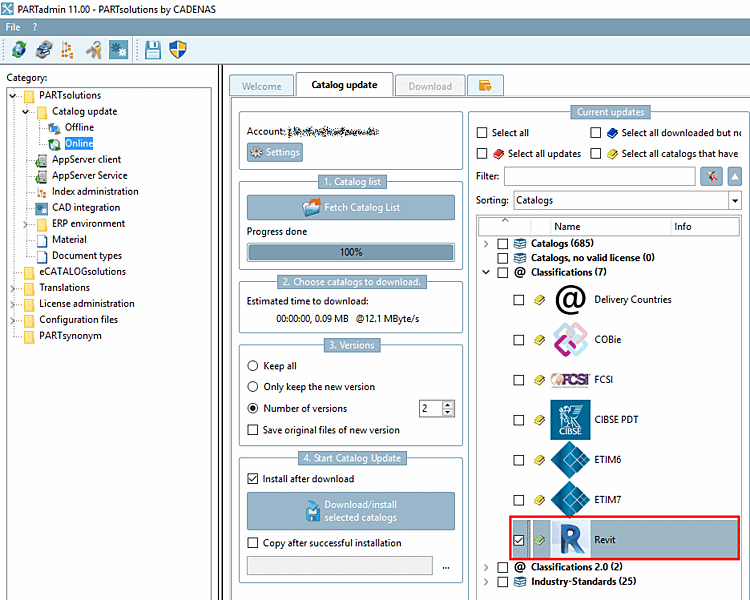Click the orange index tree toolbar icon
The height and width of the screenshot is (600, 750).
pos(67,50)
